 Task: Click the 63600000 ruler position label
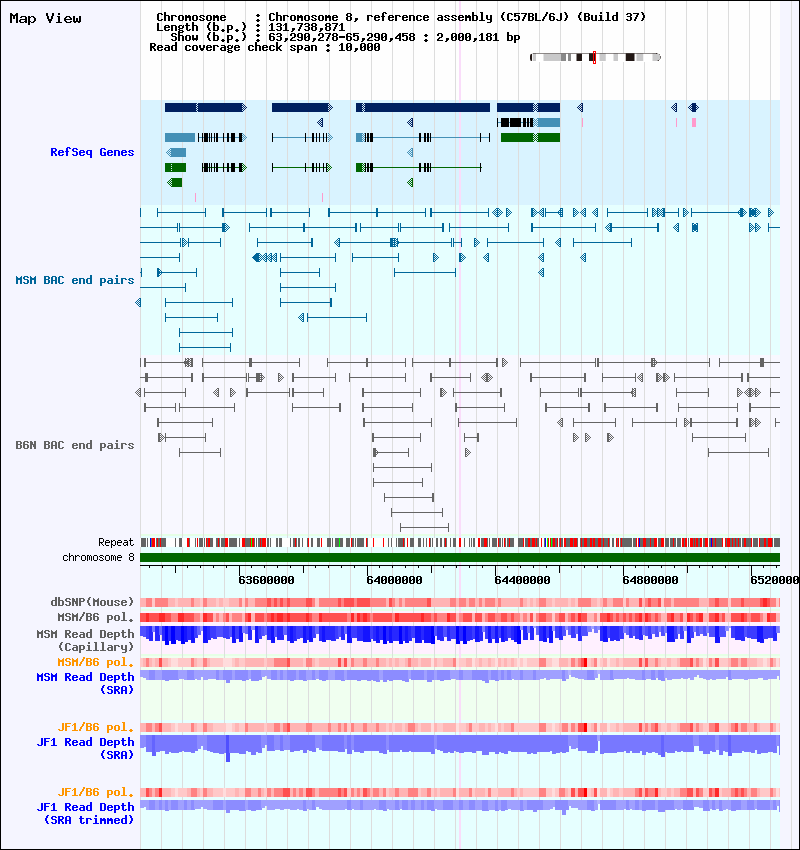266,580
